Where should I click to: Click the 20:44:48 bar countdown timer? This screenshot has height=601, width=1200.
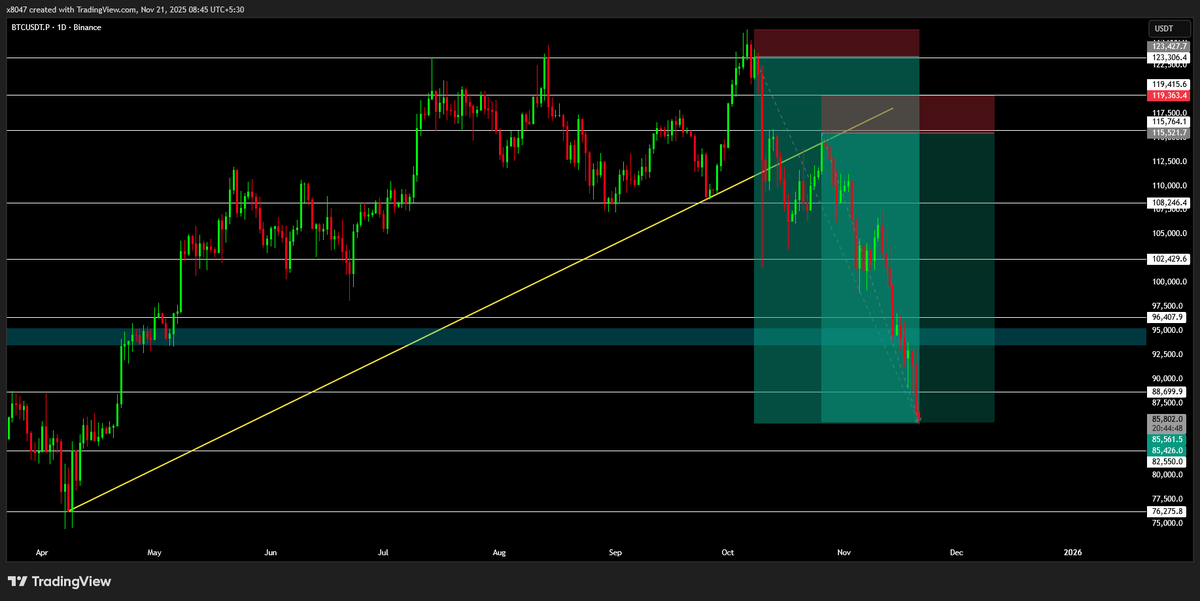(x=1167, y=428)
